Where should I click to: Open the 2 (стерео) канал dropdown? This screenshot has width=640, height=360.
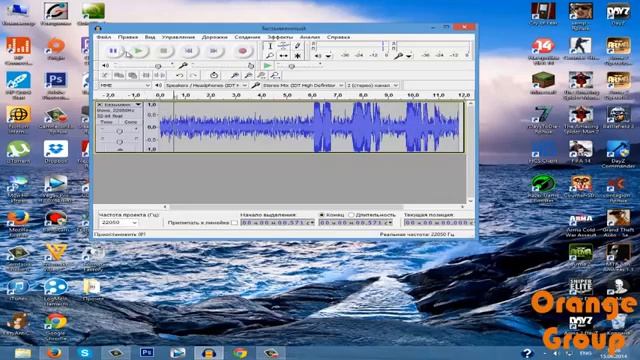click(373, 85)
